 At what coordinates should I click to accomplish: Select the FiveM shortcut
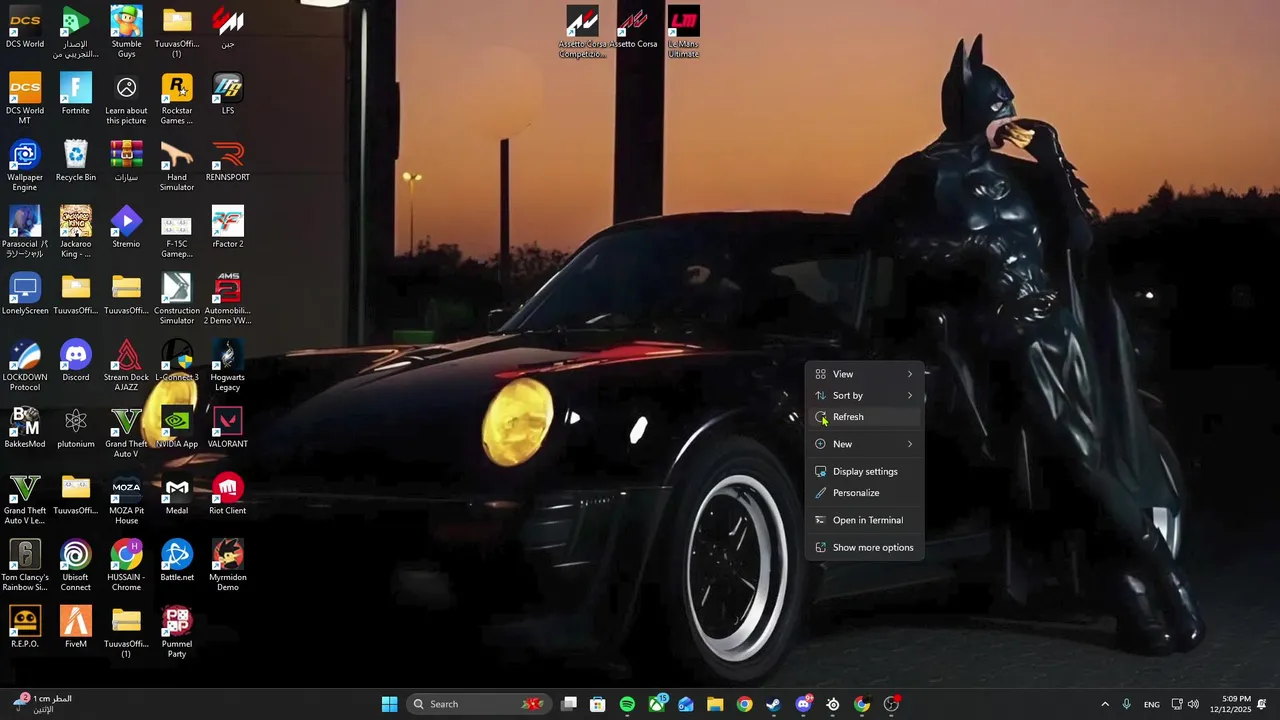(76, 627)
